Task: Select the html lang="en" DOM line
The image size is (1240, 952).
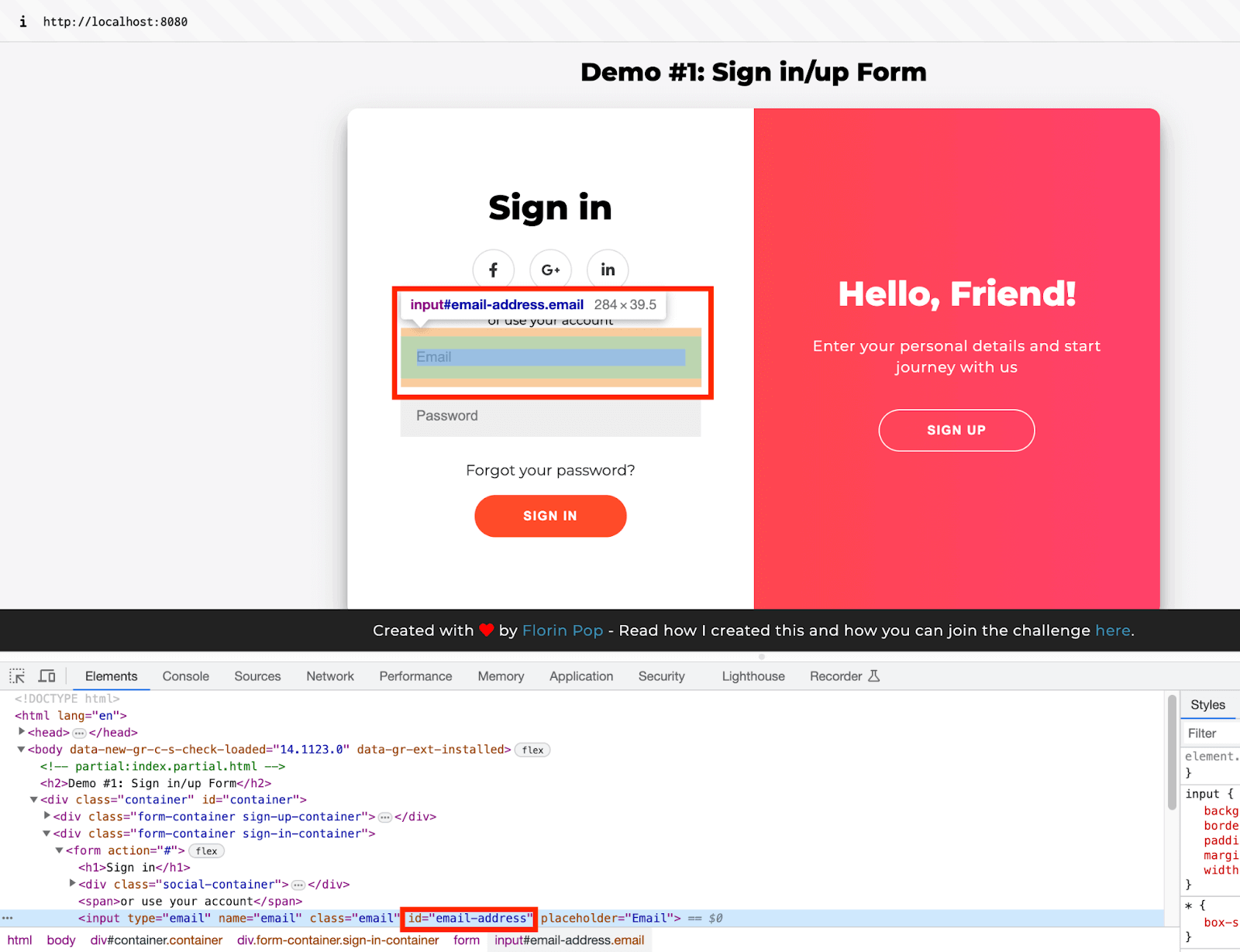Action: pos(71,716)
